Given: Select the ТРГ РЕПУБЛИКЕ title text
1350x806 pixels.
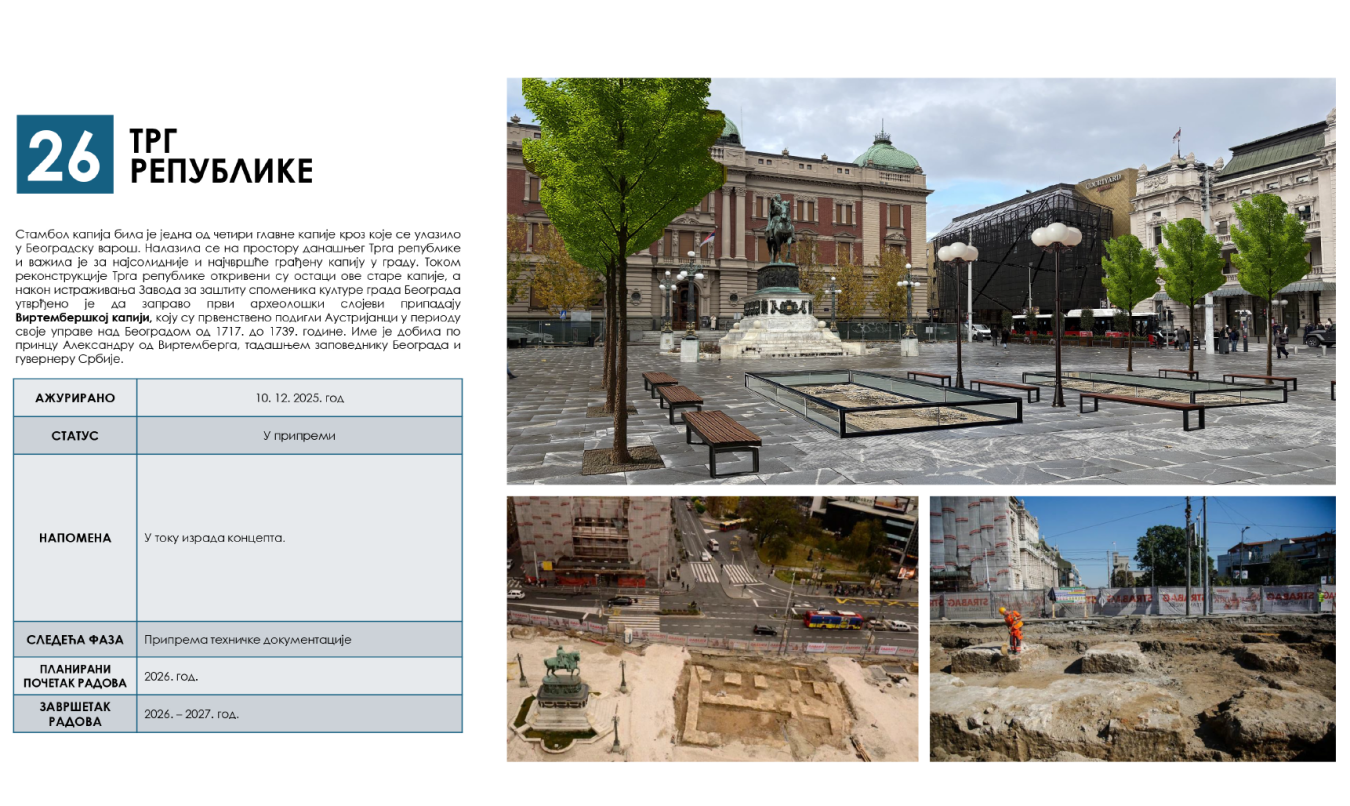Looking at the screenshot, I should coord(220,157).
